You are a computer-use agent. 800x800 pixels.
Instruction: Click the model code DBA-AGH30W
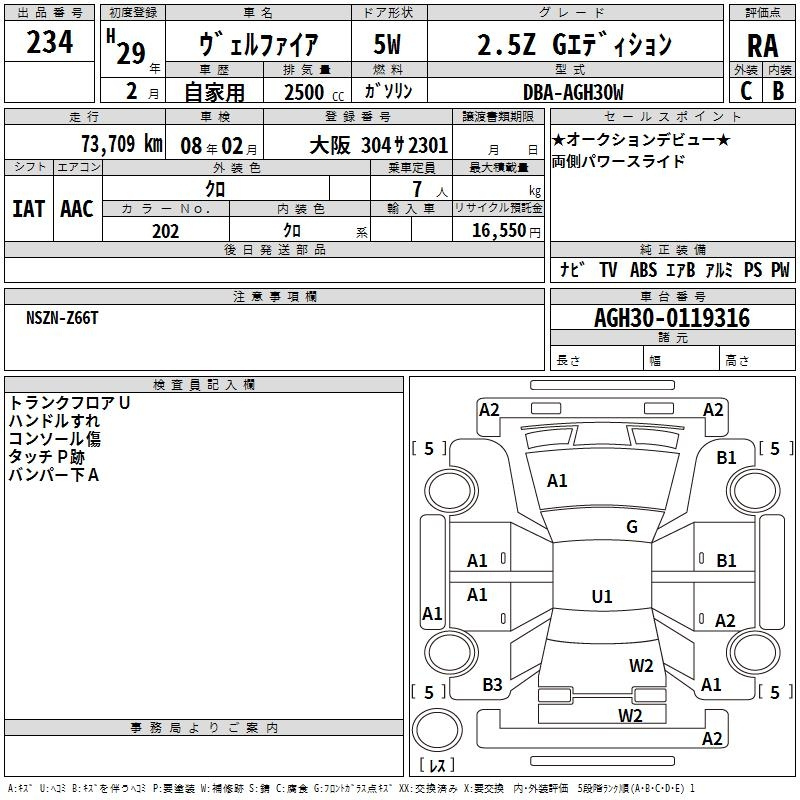pyautogui.click(x=573, y=92)
